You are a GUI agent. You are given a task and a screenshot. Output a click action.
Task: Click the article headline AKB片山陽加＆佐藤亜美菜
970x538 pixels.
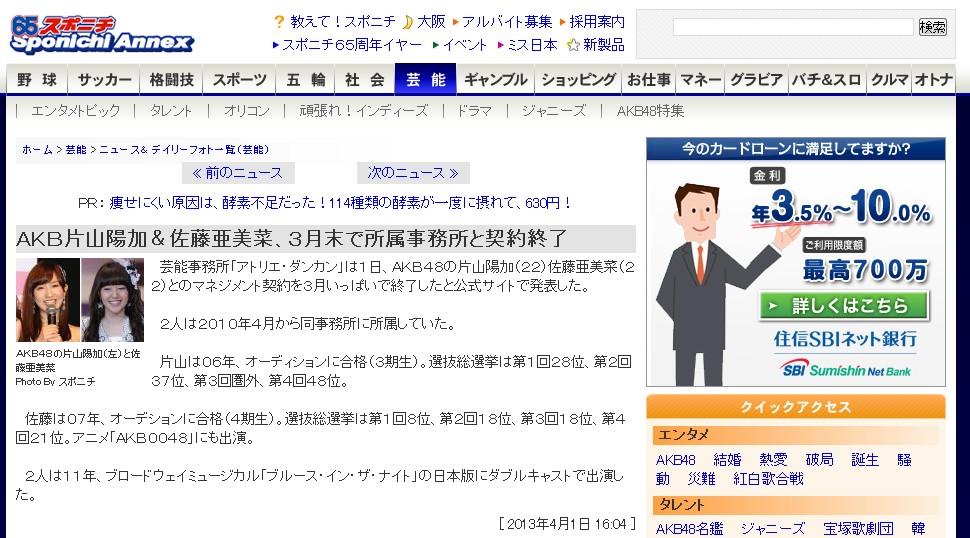[x=291, y=239]
